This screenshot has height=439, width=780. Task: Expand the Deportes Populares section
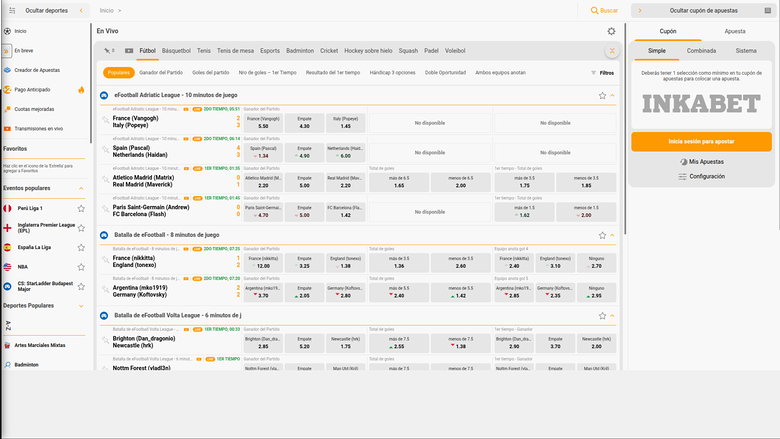pos(81,306)
